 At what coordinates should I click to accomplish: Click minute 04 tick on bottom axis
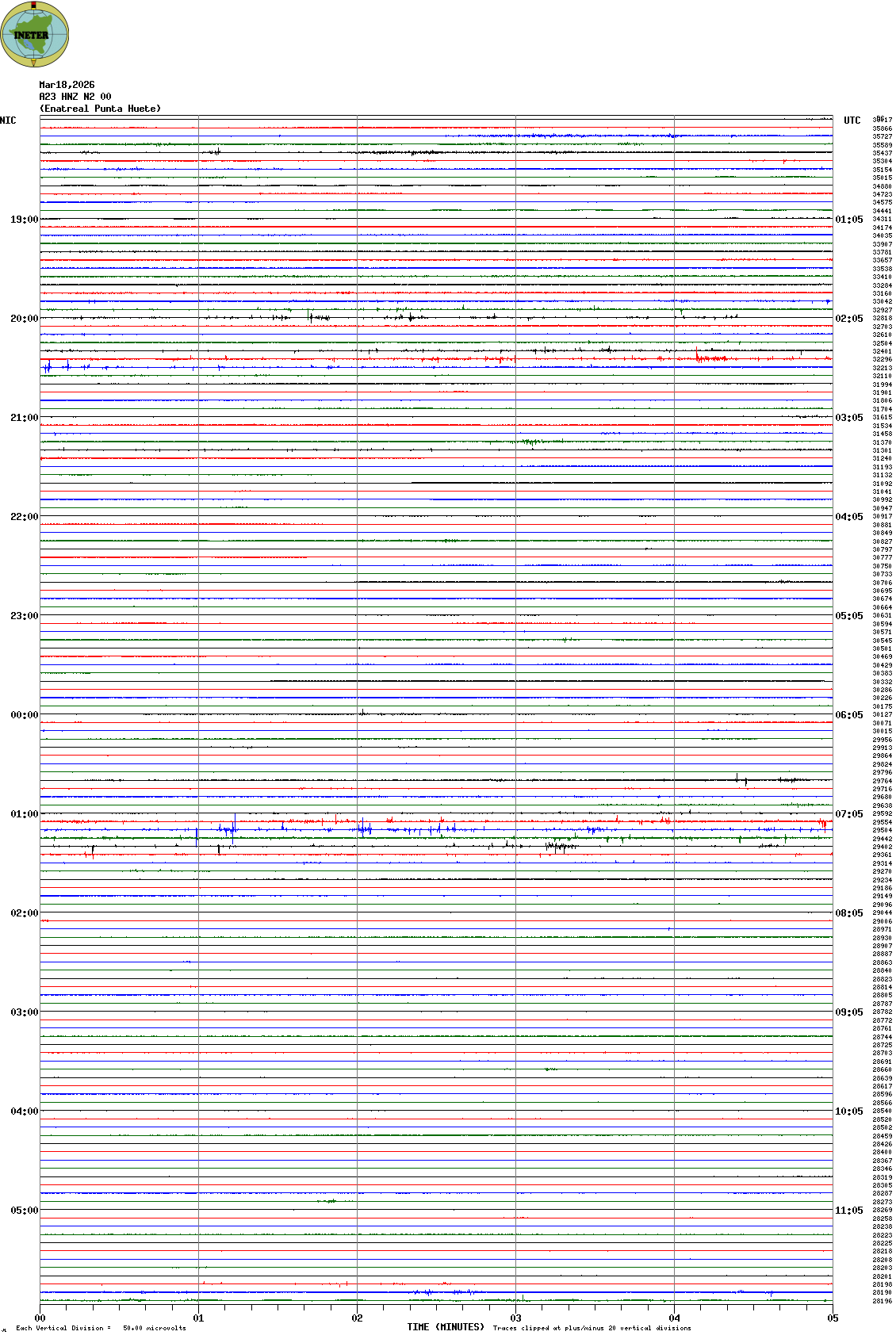coord(674,1318)
